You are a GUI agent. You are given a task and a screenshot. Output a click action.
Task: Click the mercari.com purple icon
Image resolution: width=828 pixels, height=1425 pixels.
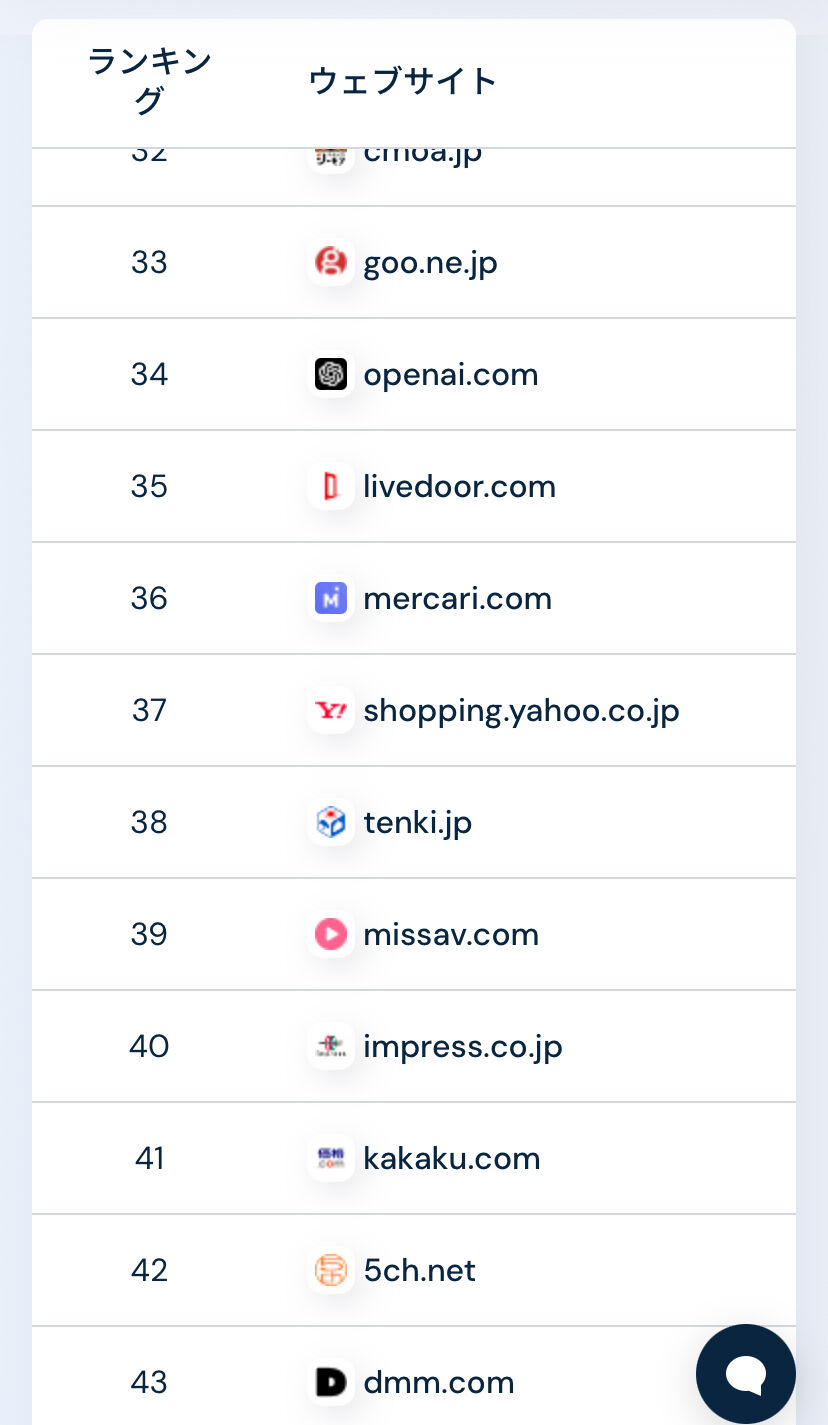coord(330,599)
